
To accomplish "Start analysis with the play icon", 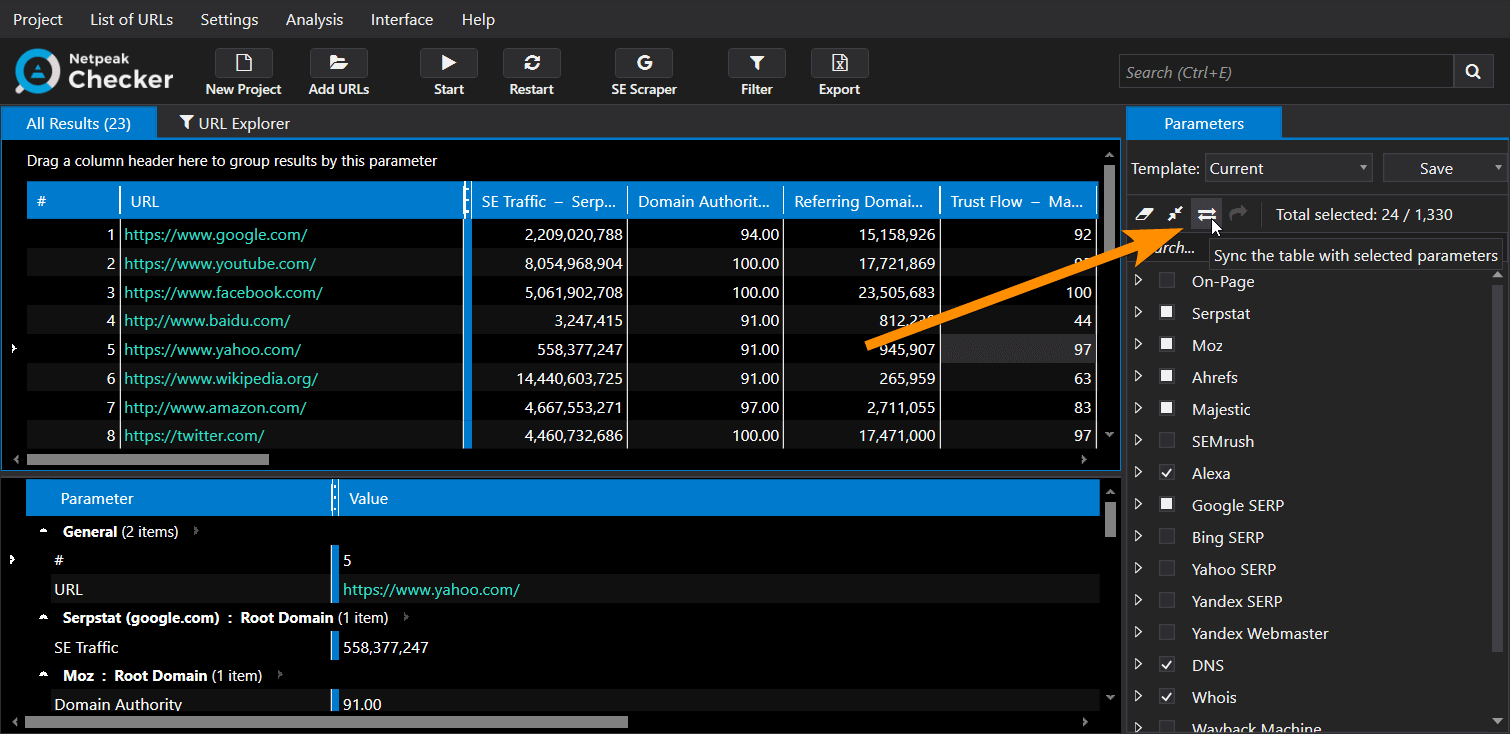I will pyautogui.click(x=448, y=64).
